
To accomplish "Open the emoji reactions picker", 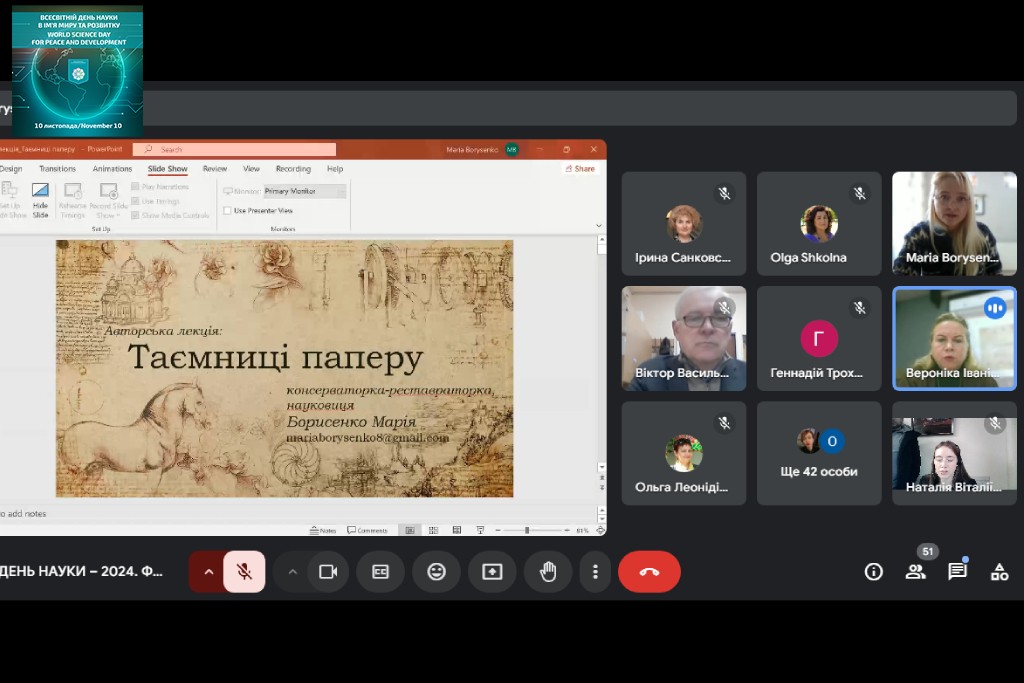I will (436, 572).
